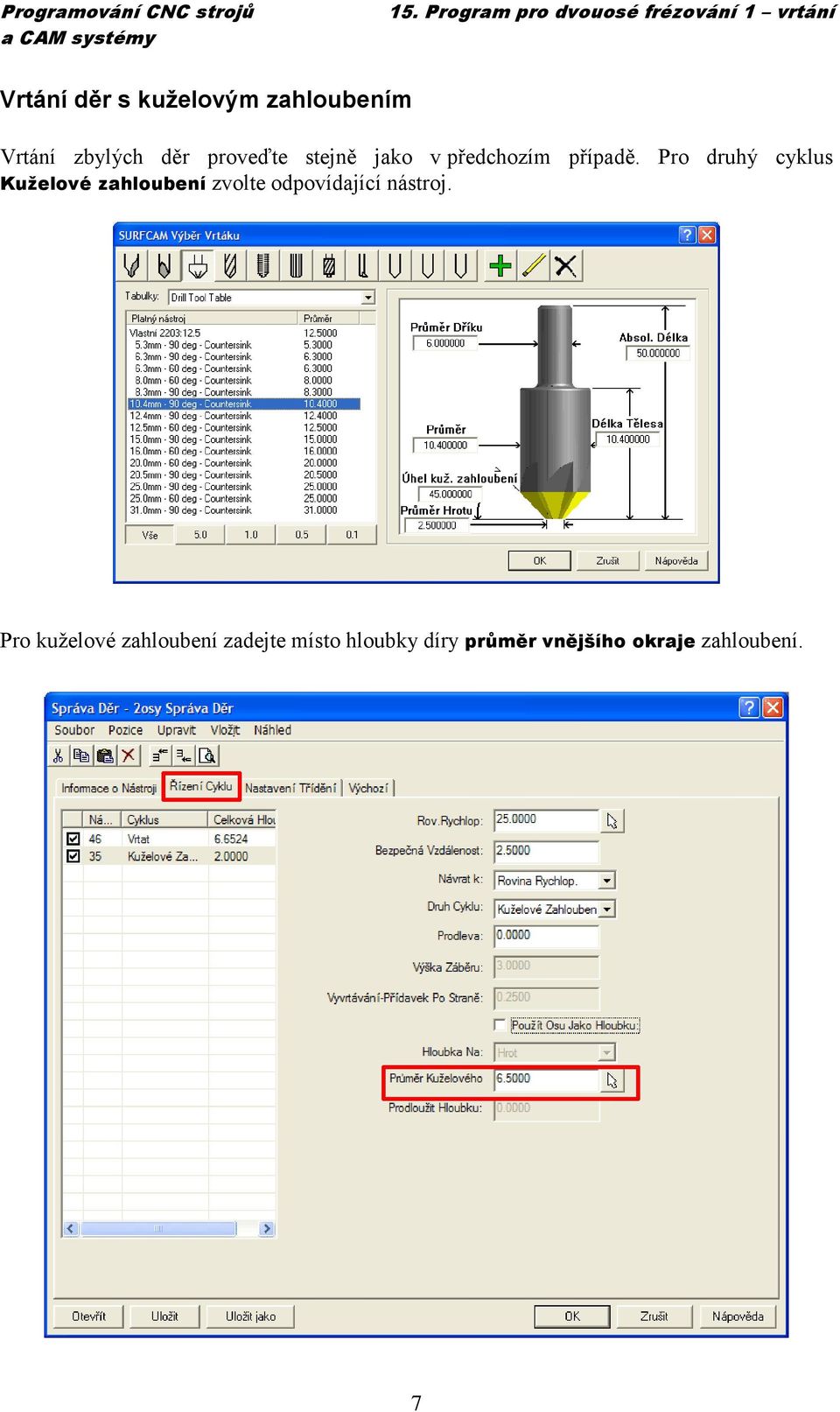Click the preview magnifier page icon
This screenshot has height=1412, width=840.
207,755
